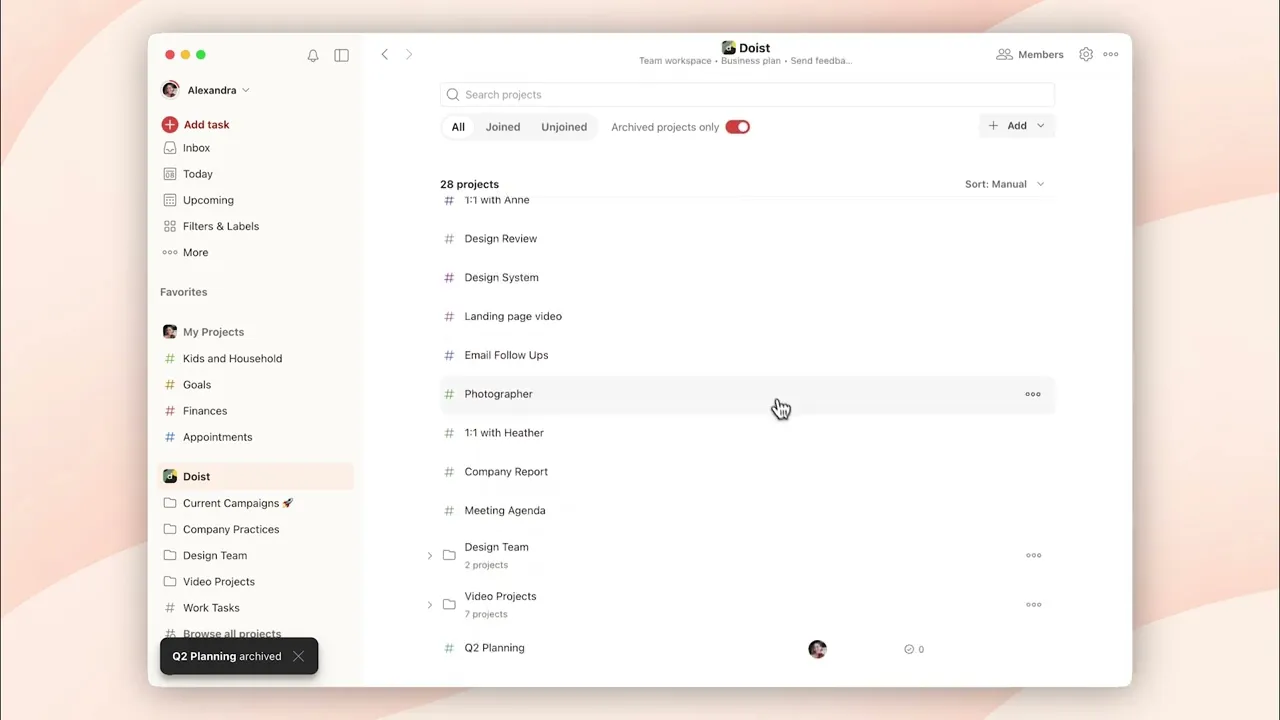This screenshot has height=720, width=1280.
Task: Open the Landing page video project
Action: coord(747,316)
